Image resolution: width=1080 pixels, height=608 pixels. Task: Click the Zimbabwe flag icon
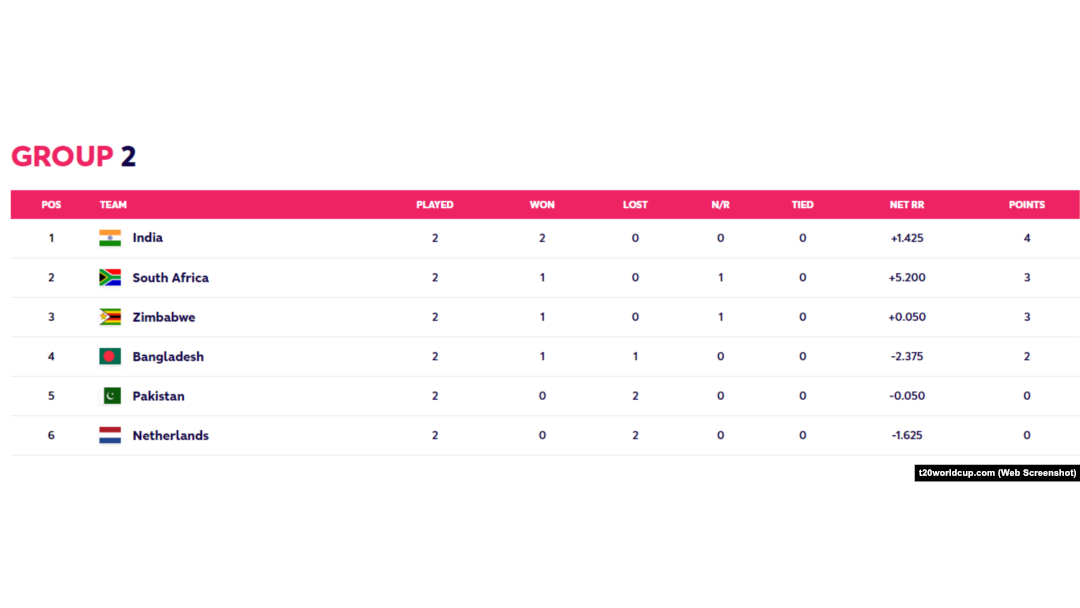pos(110,317)
